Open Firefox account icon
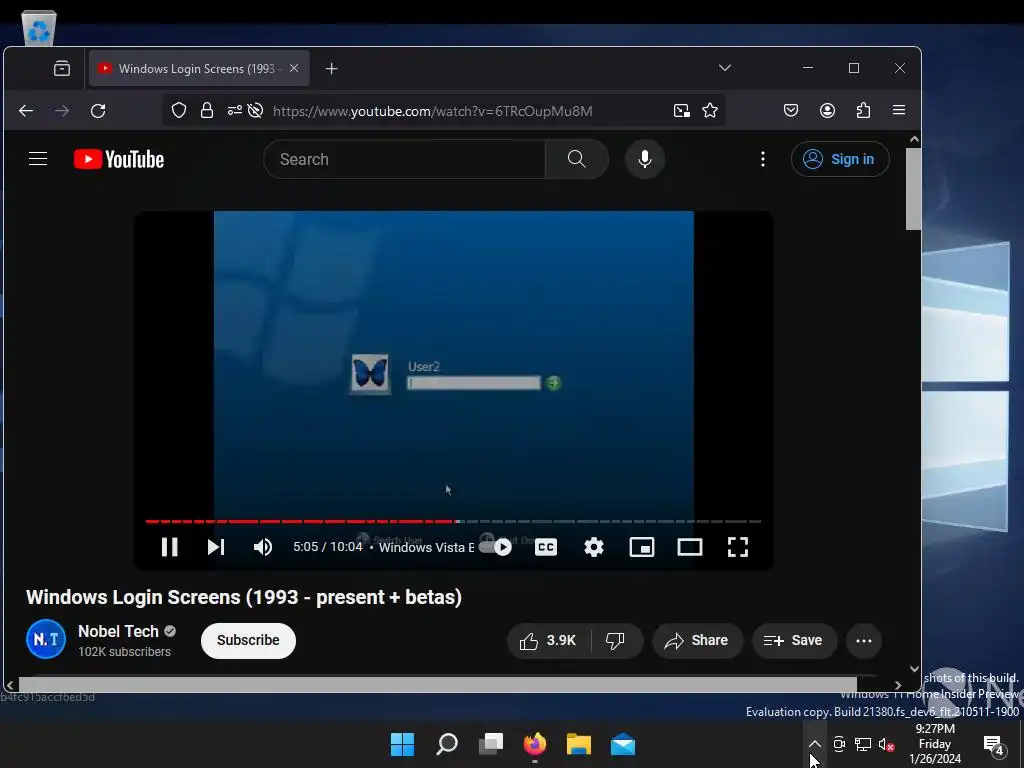The image size is (1024, 768). coord(827,110)
